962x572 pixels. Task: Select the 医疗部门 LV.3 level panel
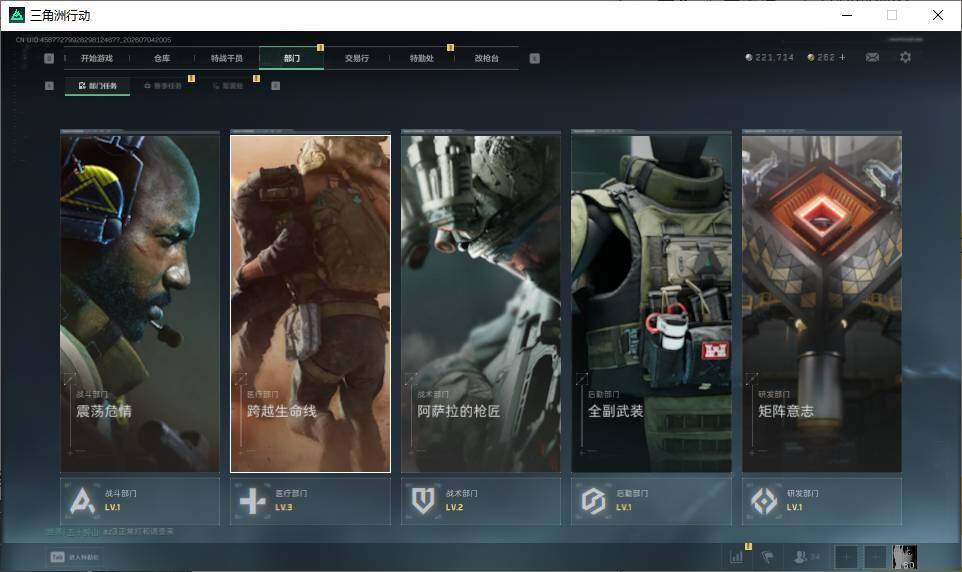(x=310, y=501)
